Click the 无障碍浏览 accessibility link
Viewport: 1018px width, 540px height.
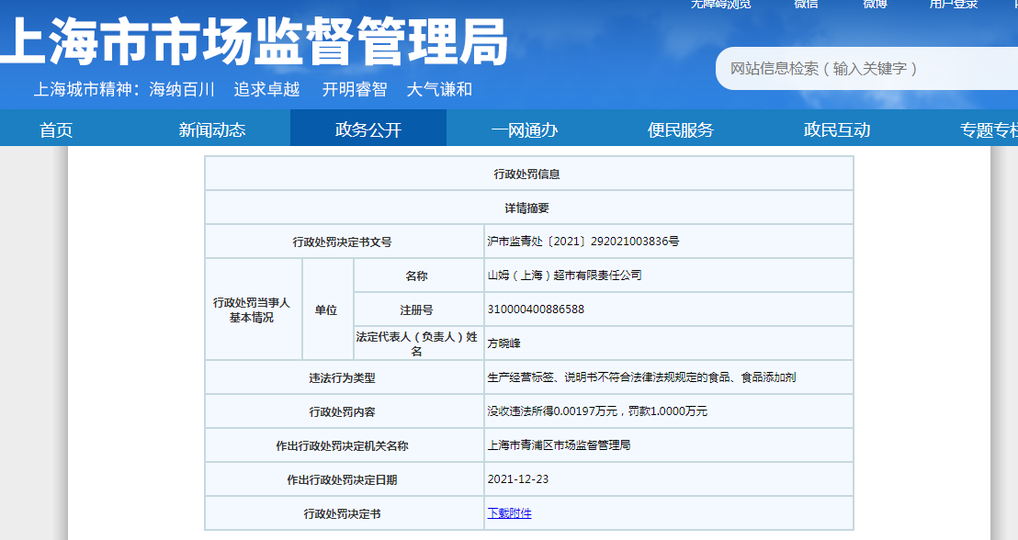pos(719,4)
